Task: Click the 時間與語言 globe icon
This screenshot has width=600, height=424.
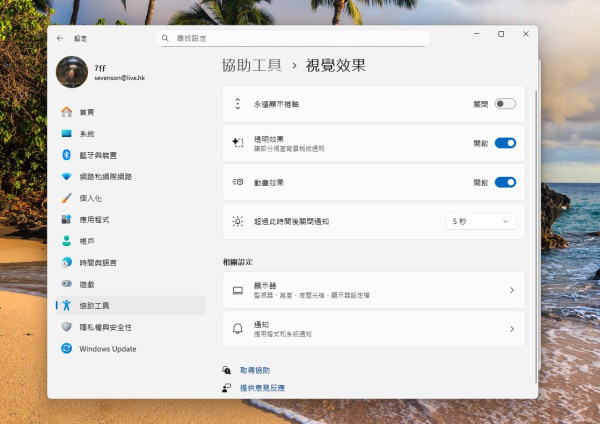Action: pos(67,262)
